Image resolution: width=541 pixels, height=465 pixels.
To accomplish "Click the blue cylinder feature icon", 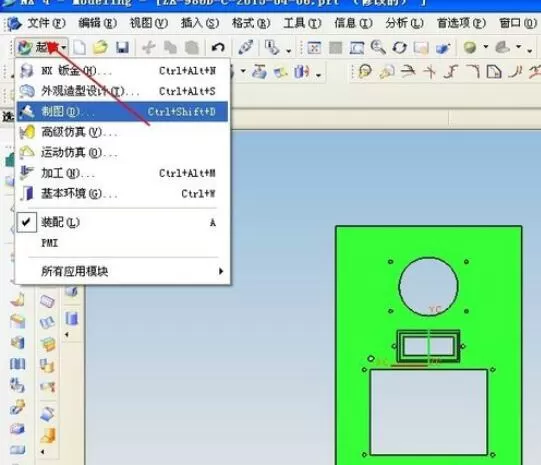I will pos(72,318).
